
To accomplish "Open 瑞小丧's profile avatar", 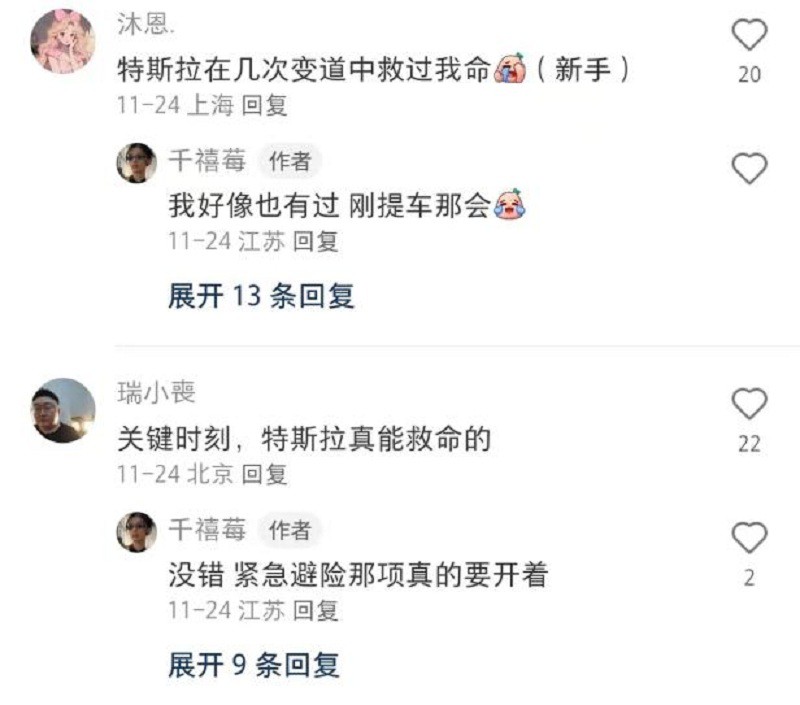I will tap(63, 410).
